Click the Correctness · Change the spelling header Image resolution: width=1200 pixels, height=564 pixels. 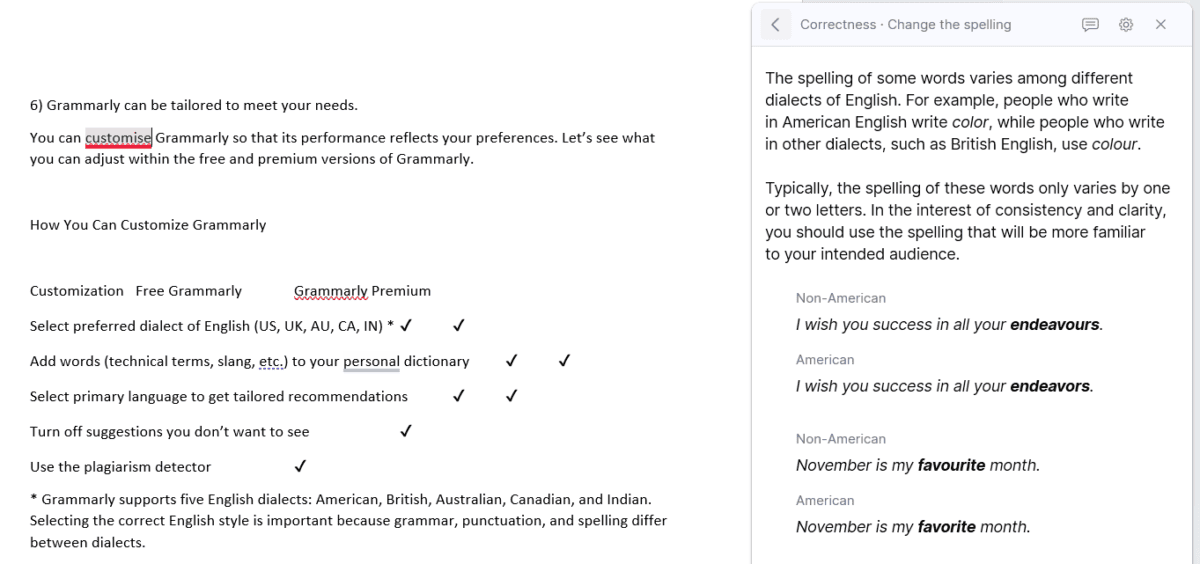[906, 25]
